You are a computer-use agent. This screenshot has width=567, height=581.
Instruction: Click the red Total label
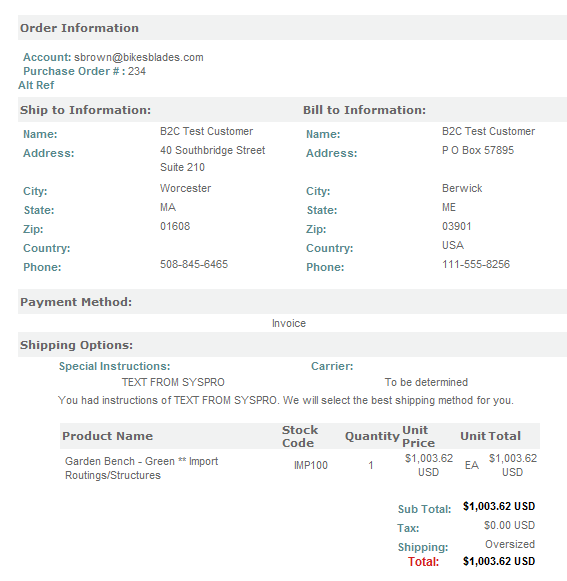point(424,562)
